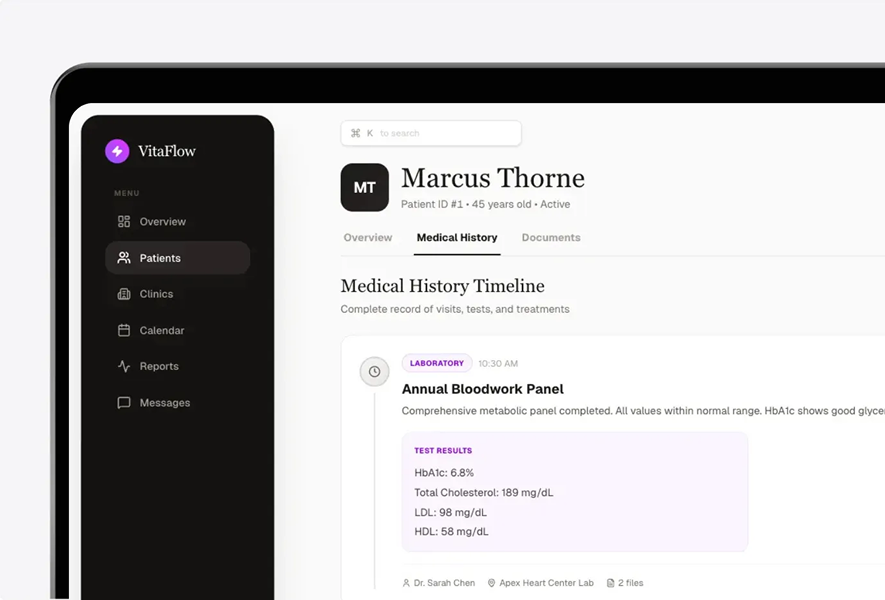885x600 pixels.
Task: Click the Comprehensive metabolic panel description
Action: pos(643,411)
